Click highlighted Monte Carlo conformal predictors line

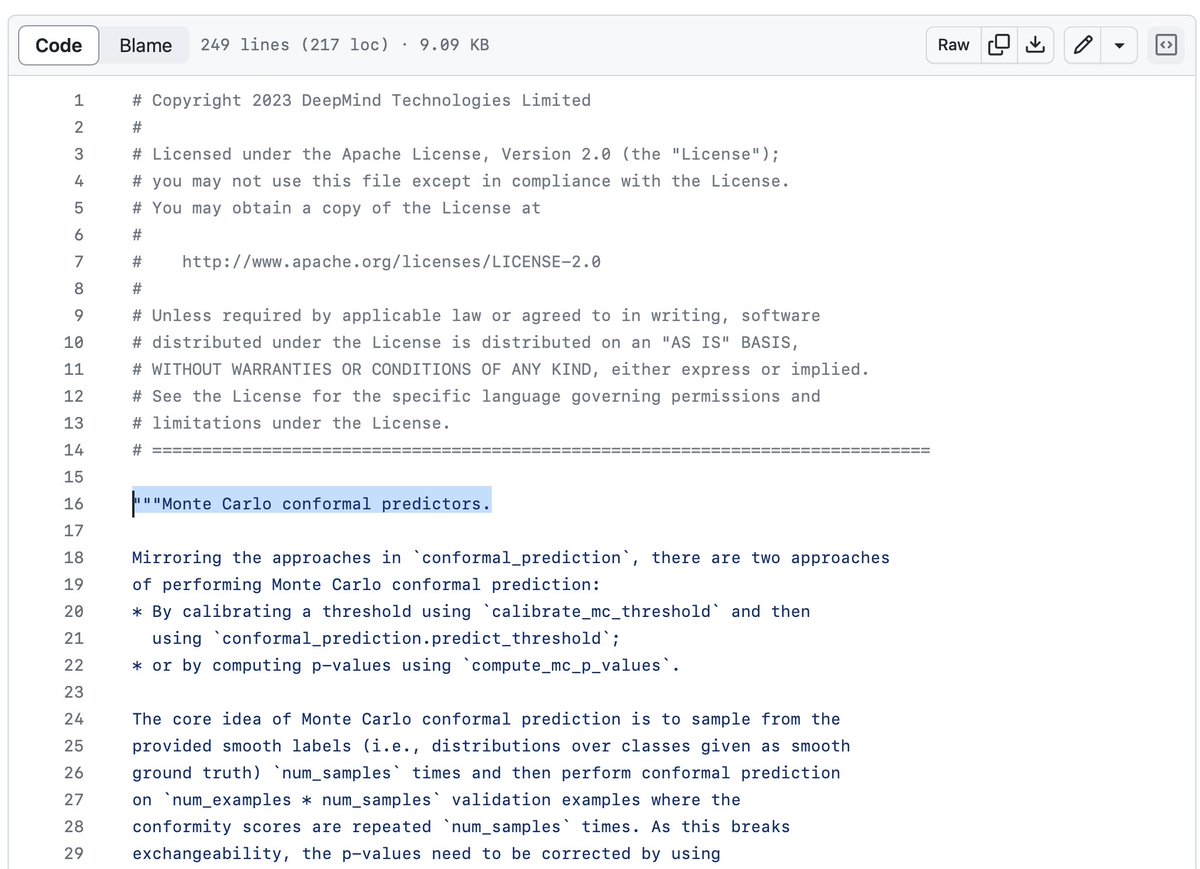click(x=312, y=504)
